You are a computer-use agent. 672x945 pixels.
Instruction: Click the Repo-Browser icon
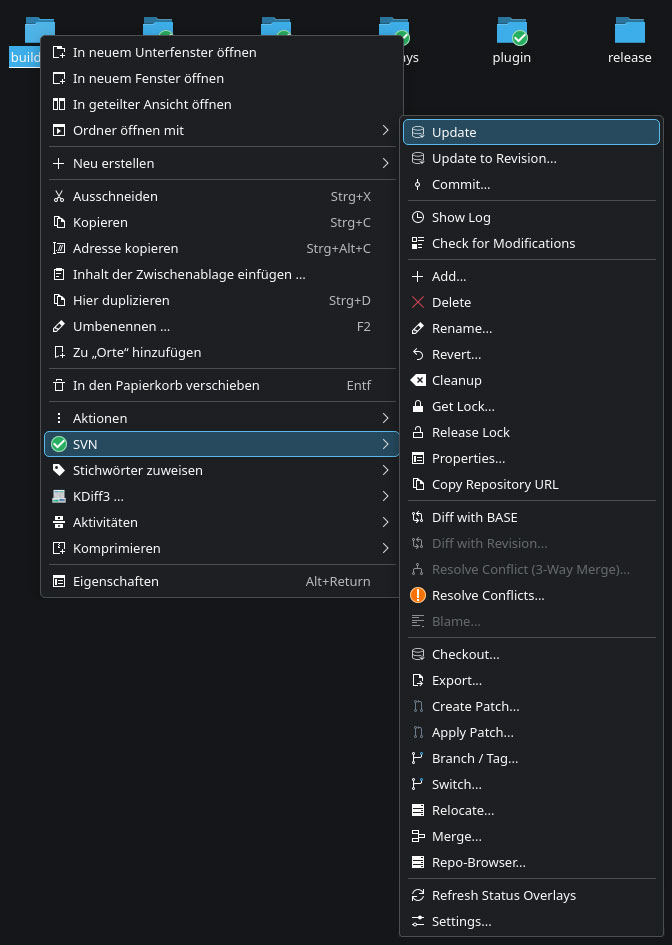coord(418,862)
